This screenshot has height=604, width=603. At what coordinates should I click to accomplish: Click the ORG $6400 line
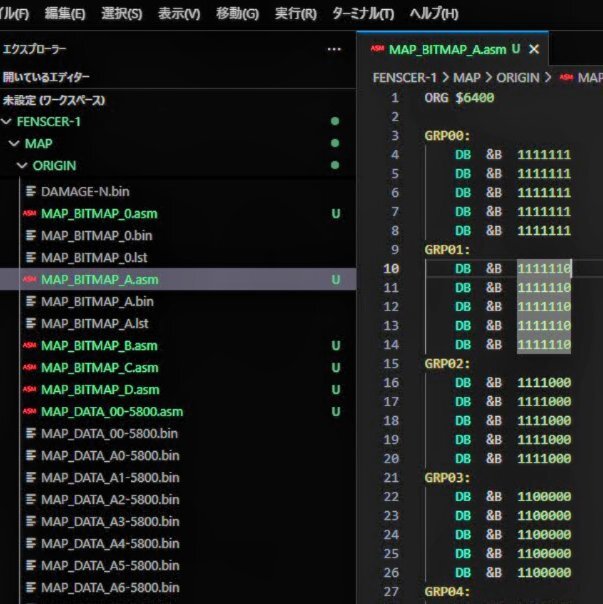(459, 98)
